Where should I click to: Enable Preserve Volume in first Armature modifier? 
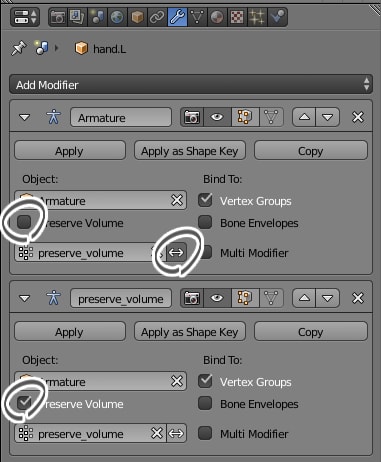tap(24, 222)
